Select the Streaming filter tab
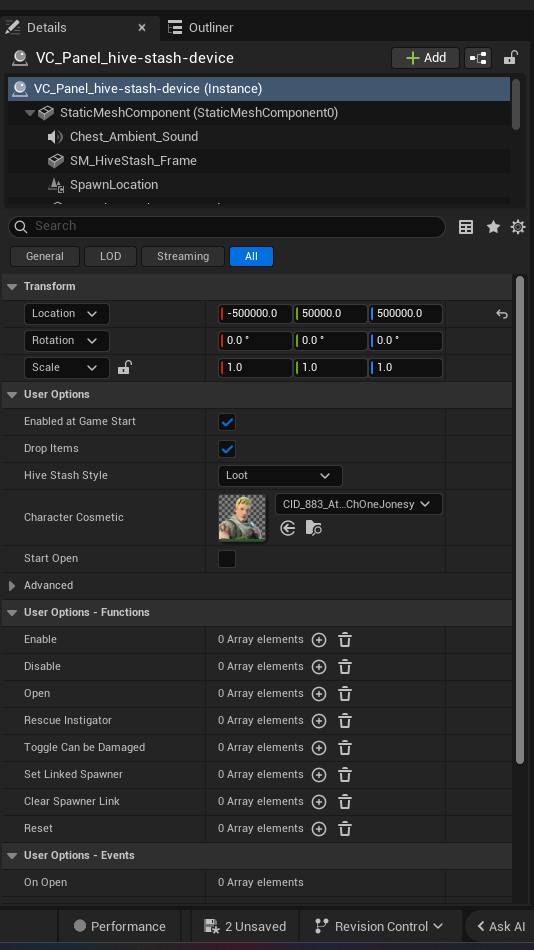Image resolution: width=534 pixels, height=950 pixels. click(182, 256)
